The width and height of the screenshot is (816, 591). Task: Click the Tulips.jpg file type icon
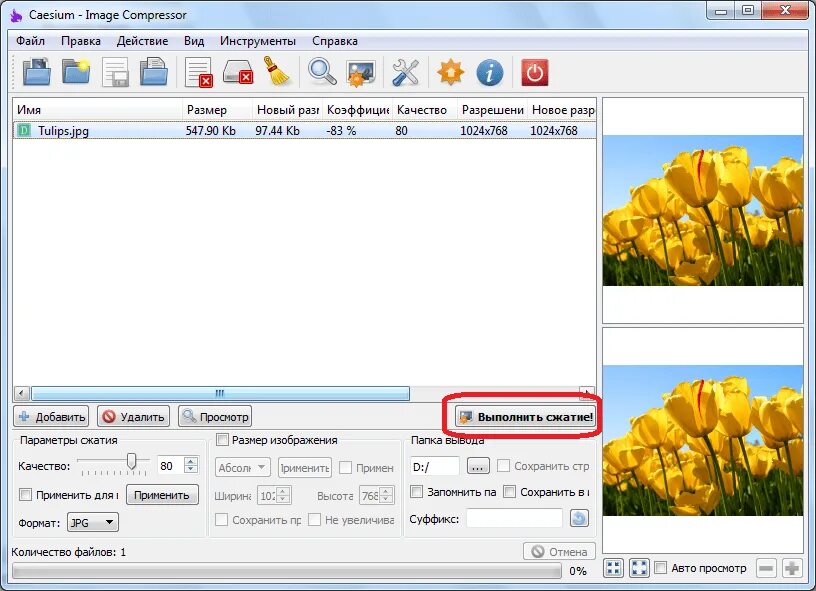click(24, 130)
